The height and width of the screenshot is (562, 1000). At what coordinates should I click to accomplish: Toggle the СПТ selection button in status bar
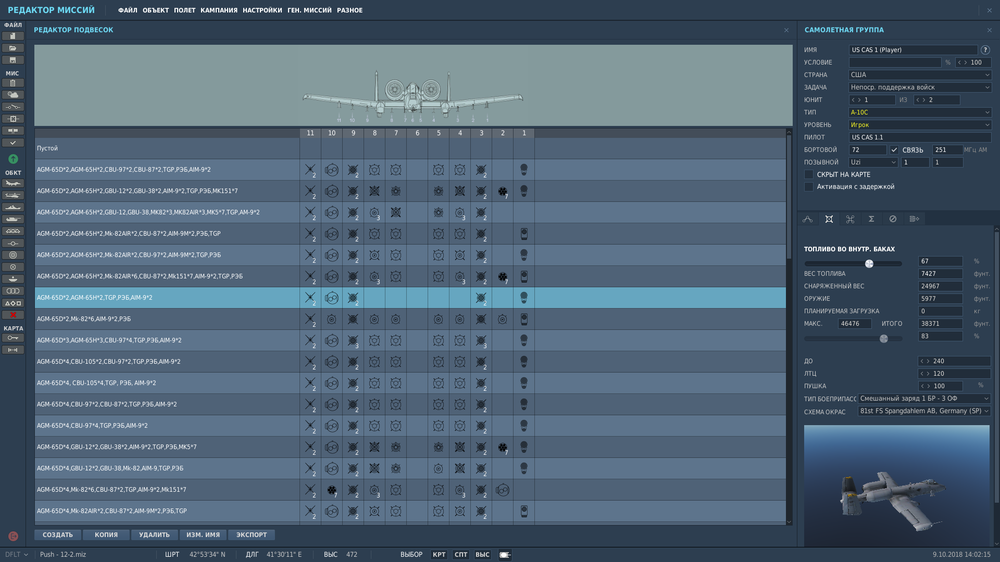460,555
